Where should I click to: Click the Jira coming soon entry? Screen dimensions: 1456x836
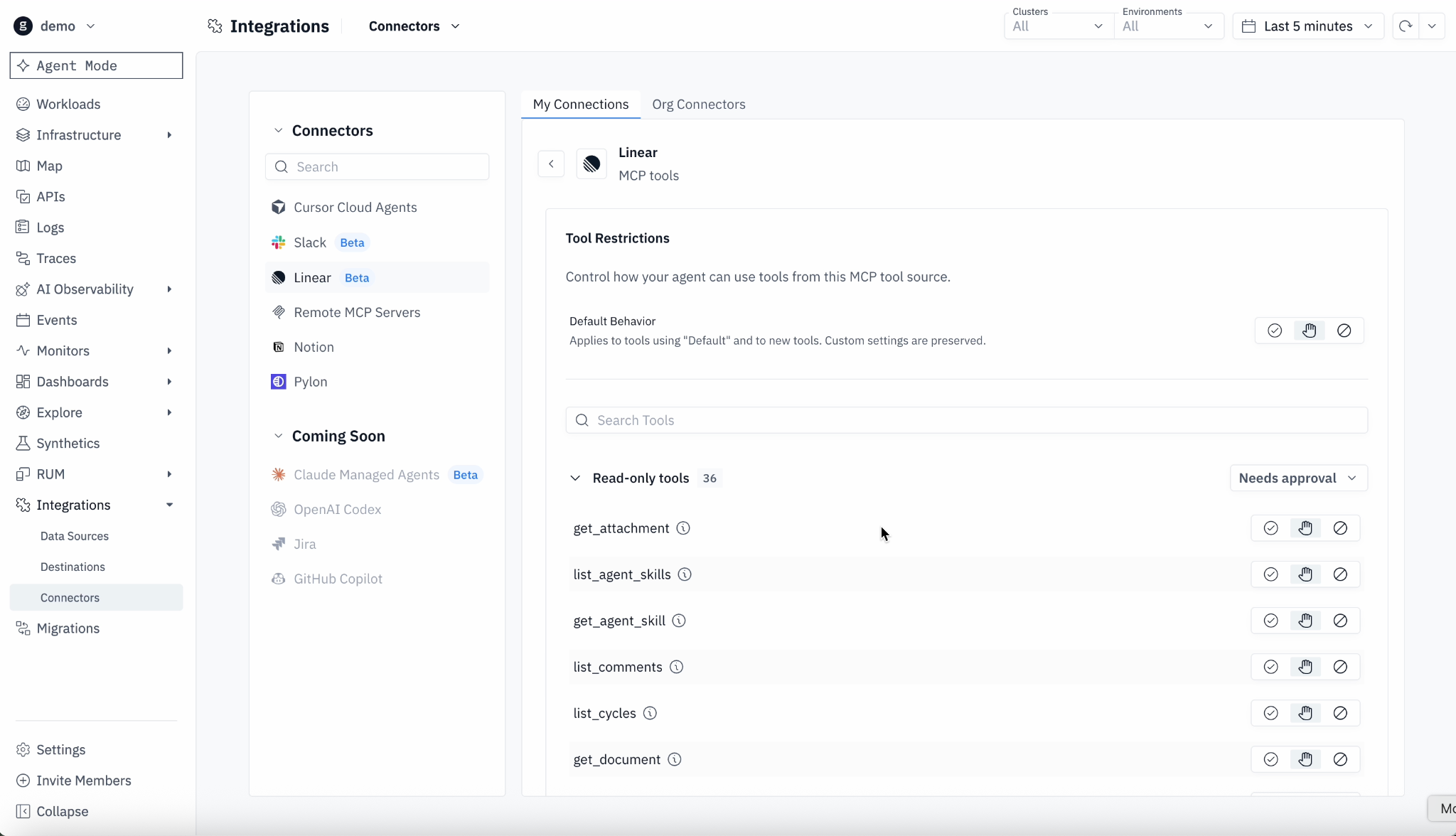coord(377,545)
